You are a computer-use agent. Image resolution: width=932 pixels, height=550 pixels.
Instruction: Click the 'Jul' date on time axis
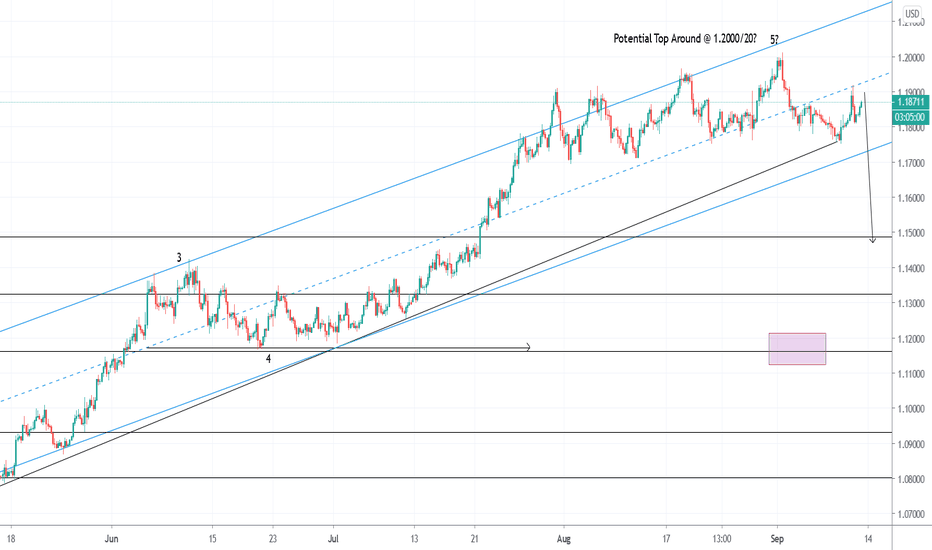333,539
